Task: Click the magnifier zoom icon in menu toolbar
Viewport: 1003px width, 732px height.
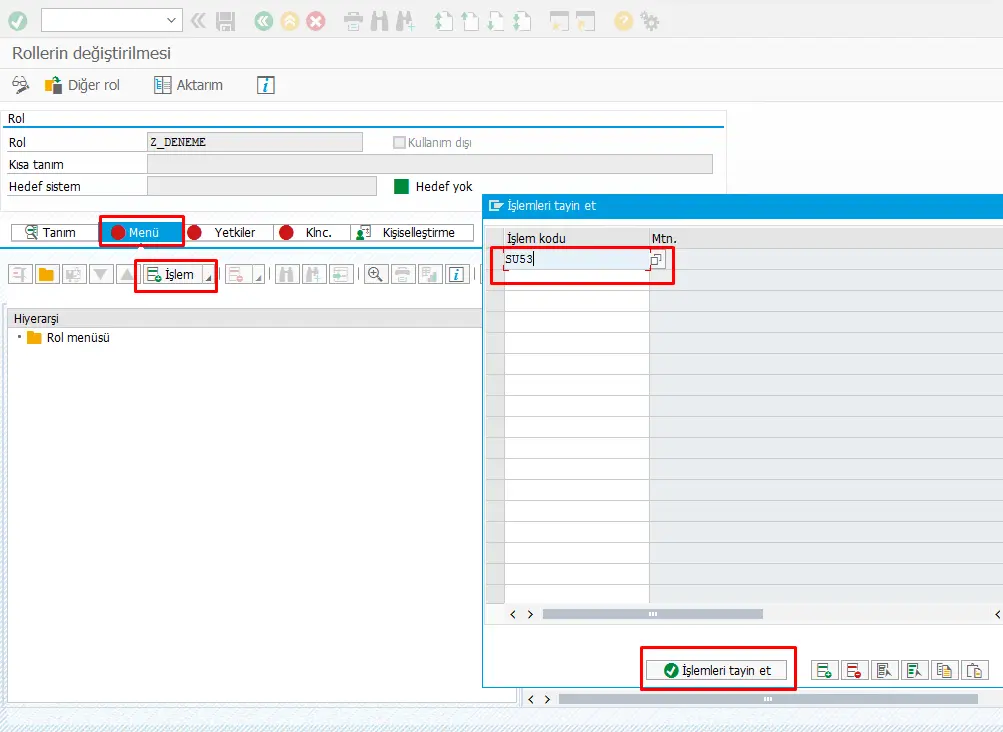Action: (x=376, y=274)
